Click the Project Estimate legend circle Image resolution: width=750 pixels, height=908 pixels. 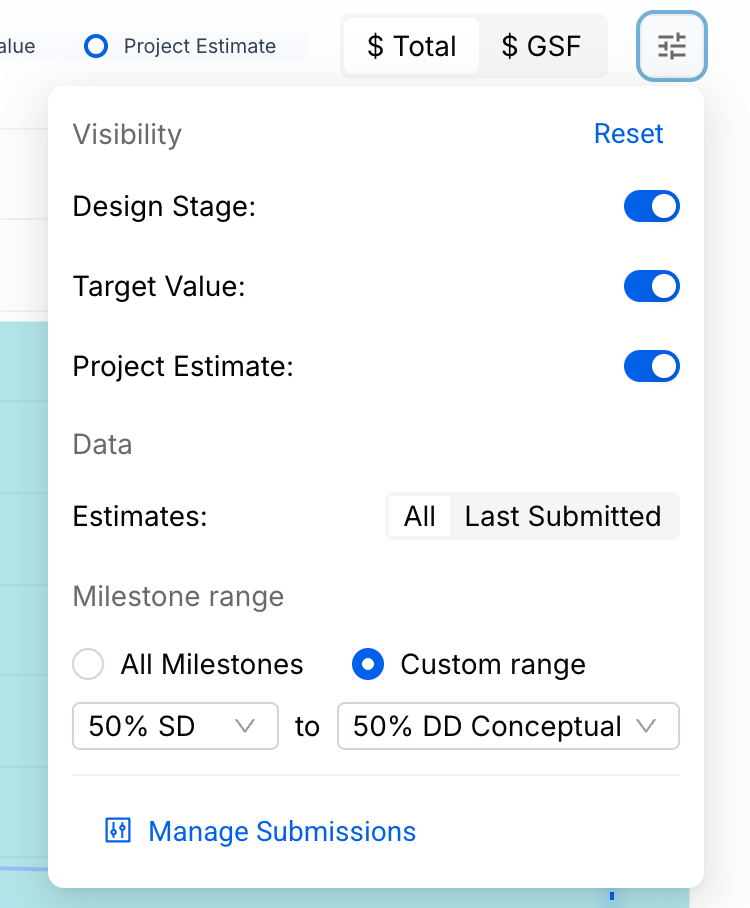coord(96,46)
